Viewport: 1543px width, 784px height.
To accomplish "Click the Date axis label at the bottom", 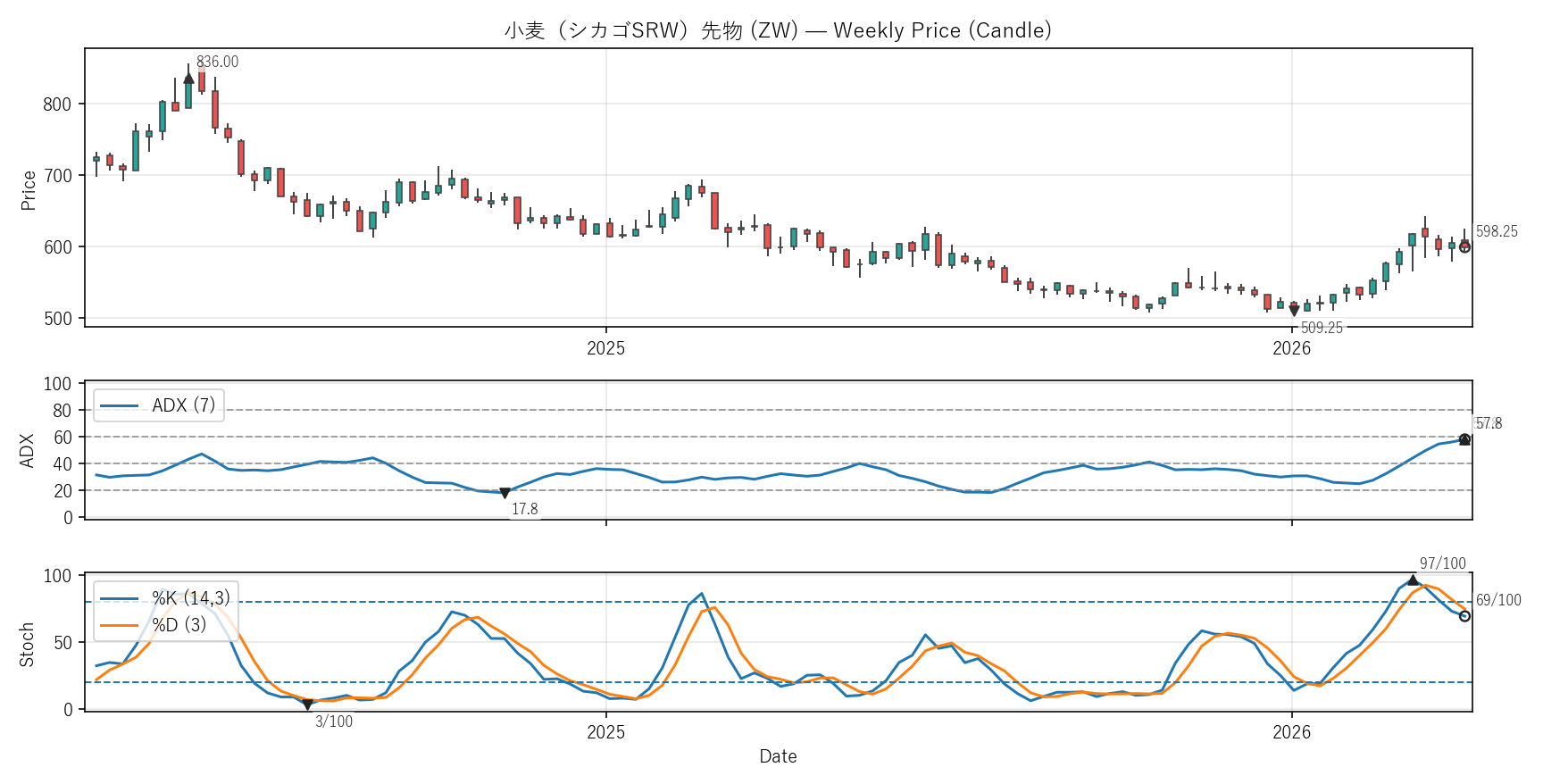I will [x=778, y=756].
